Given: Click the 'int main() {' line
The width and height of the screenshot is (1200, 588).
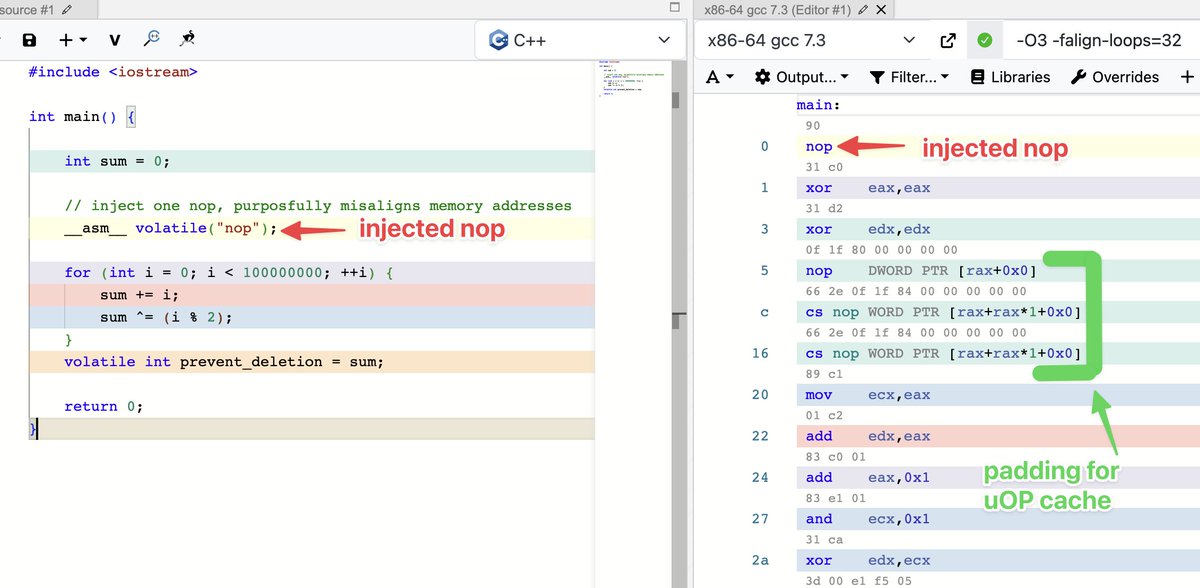Looking at the screenshot, I should [x=82, y=117].
